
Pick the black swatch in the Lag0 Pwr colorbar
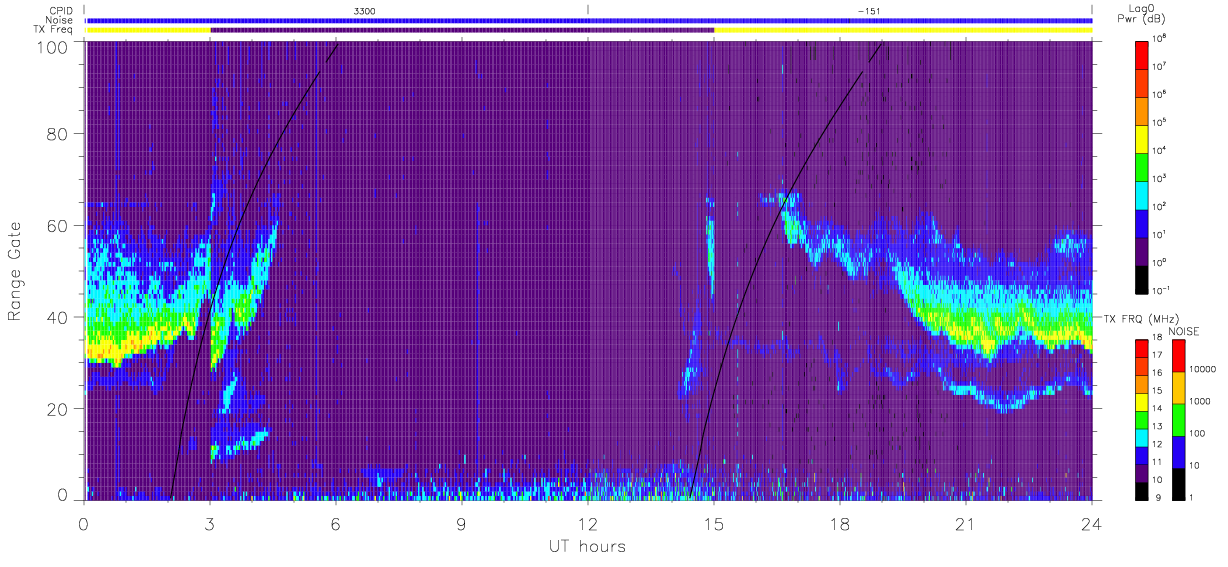(1143, 278)
